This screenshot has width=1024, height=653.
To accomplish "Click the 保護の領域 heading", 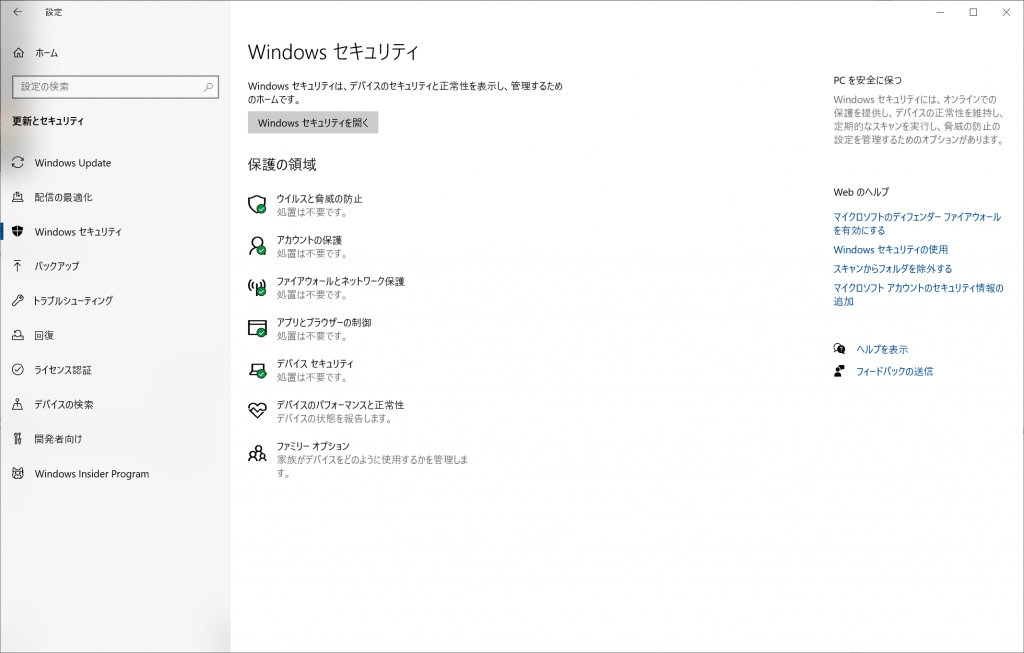I will point(282,165).
